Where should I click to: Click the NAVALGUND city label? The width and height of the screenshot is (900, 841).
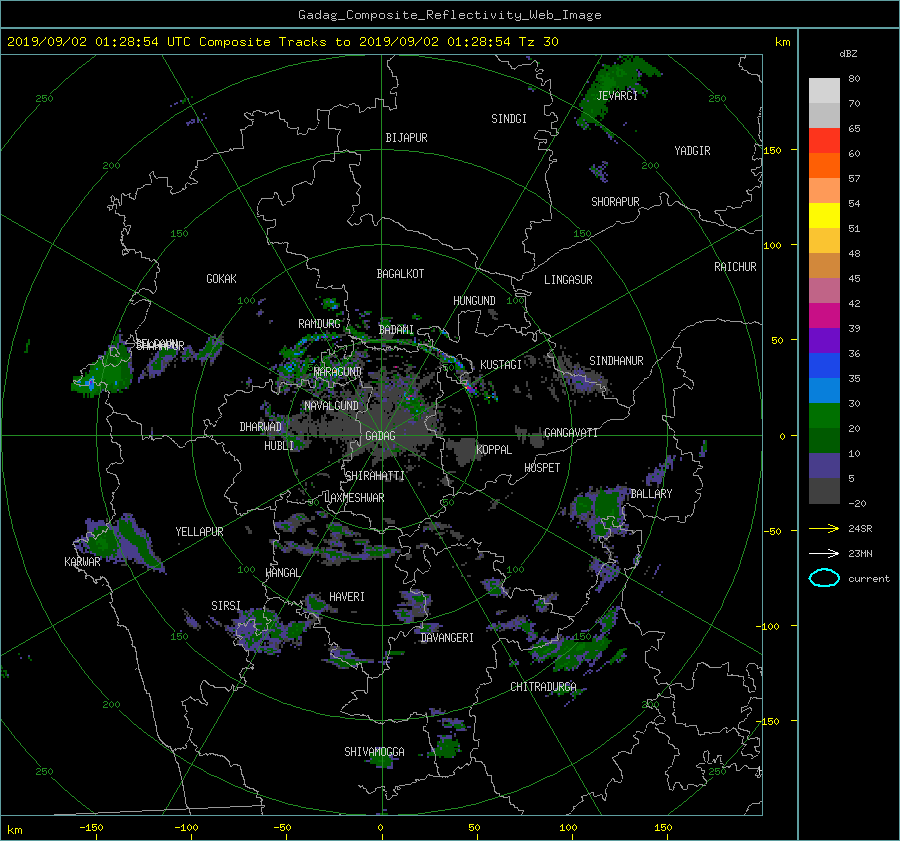click(x=332, y=406)
